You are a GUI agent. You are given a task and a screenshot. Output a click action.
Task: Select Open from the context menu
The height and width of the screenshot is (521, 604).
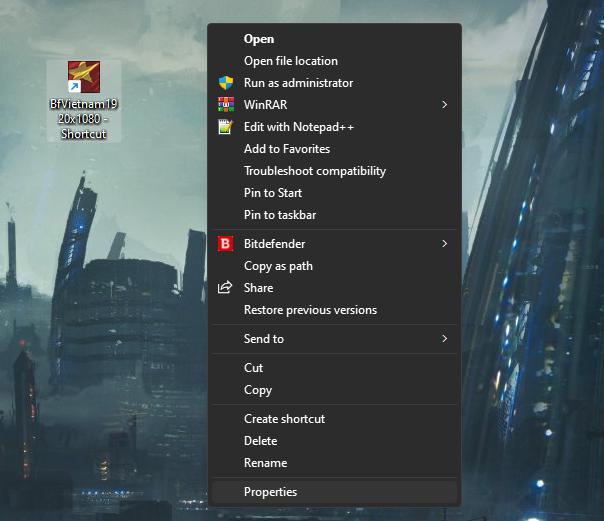click(x=259, y=39)
